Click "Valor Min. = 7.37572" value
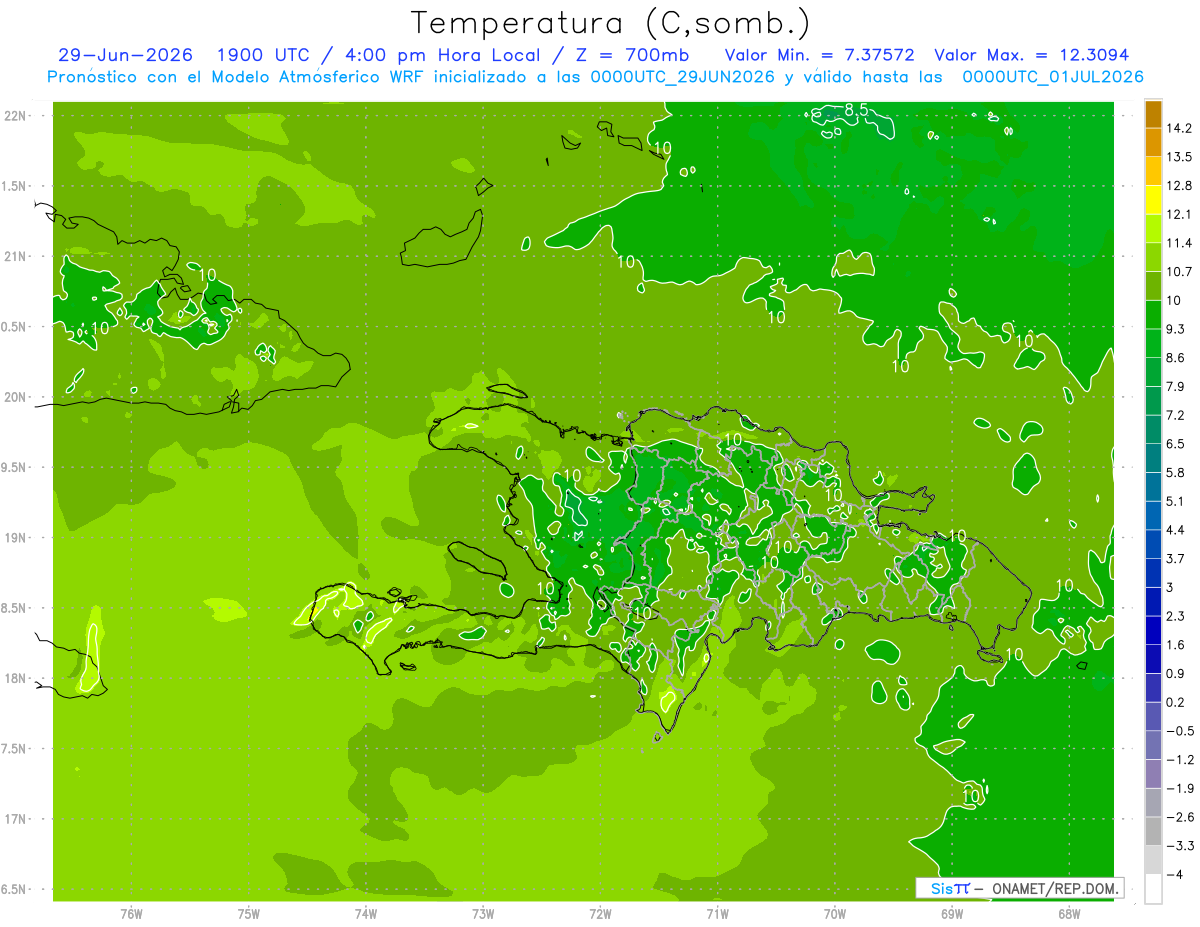 pyautogui.click(x=819, y=55)
